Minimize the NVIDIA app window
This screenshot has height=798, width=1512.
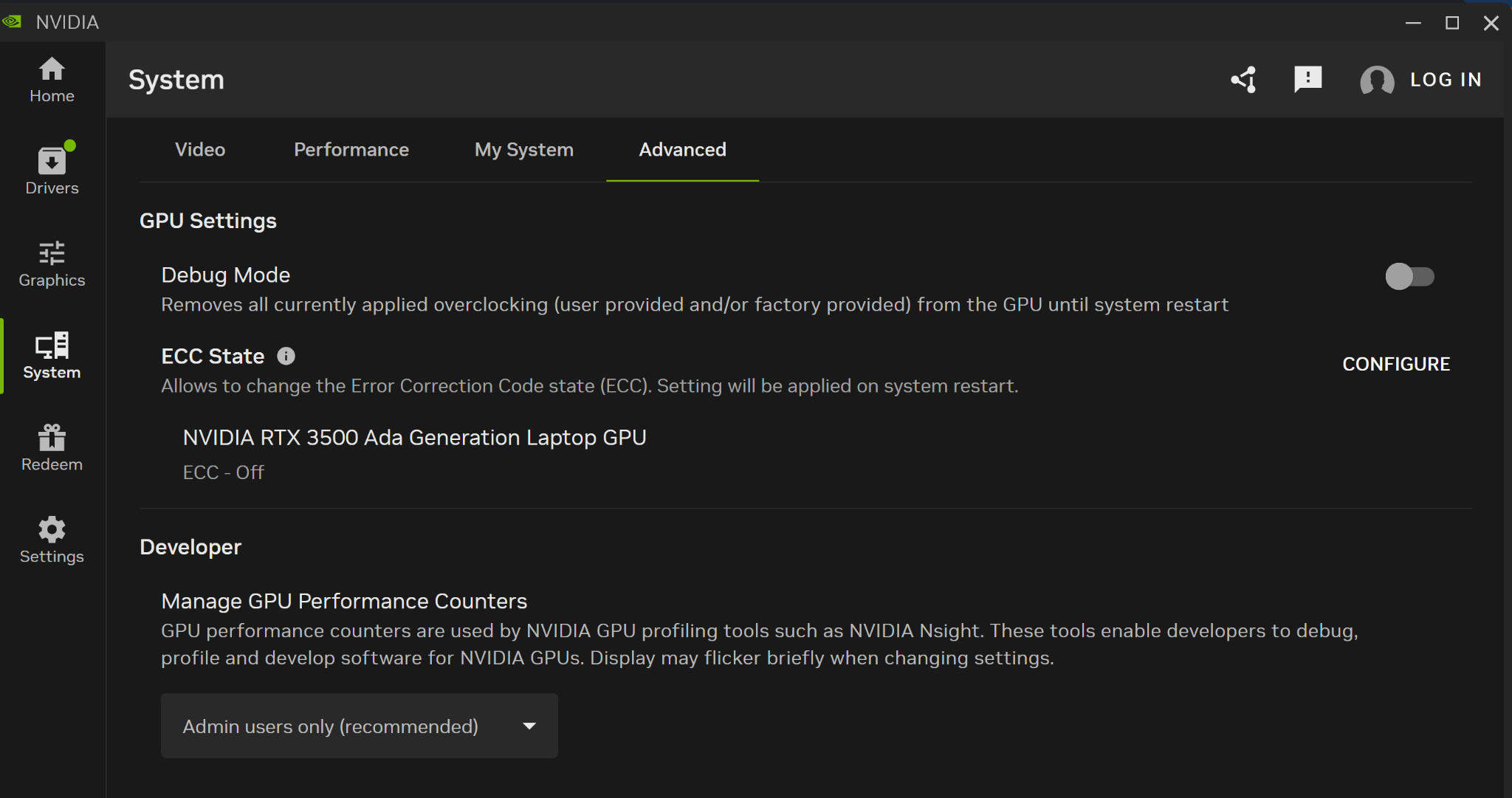coord(1413,23)
